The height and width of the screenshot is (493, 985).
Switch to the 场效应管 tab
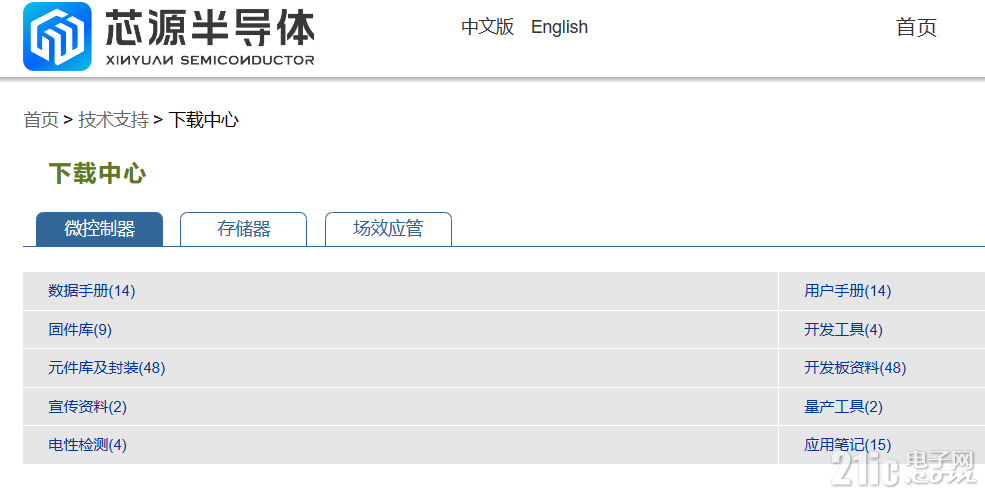click(388, 229)
